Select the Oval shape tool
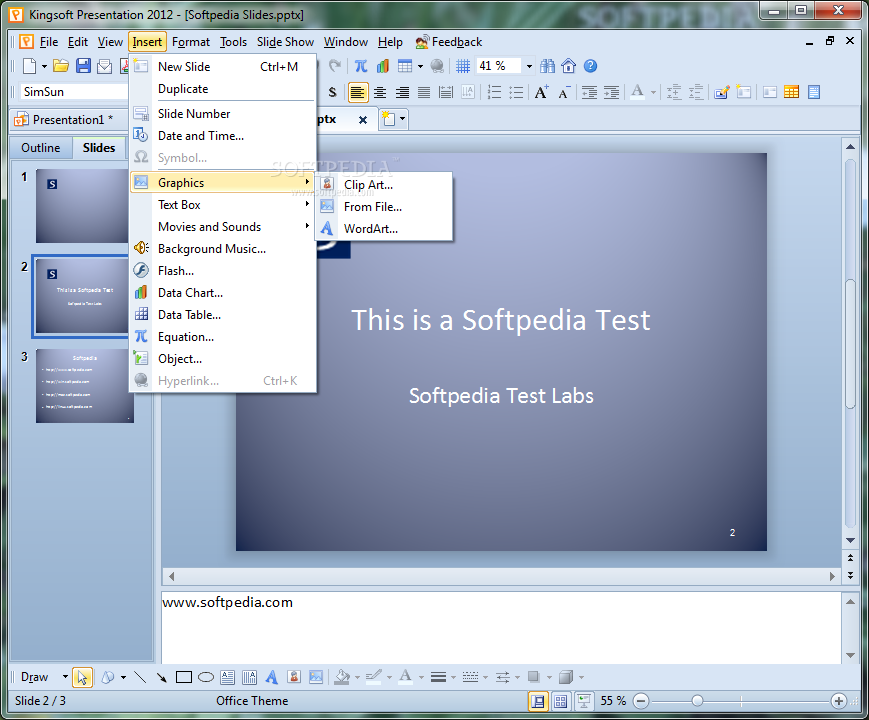 tap(206, 677)
